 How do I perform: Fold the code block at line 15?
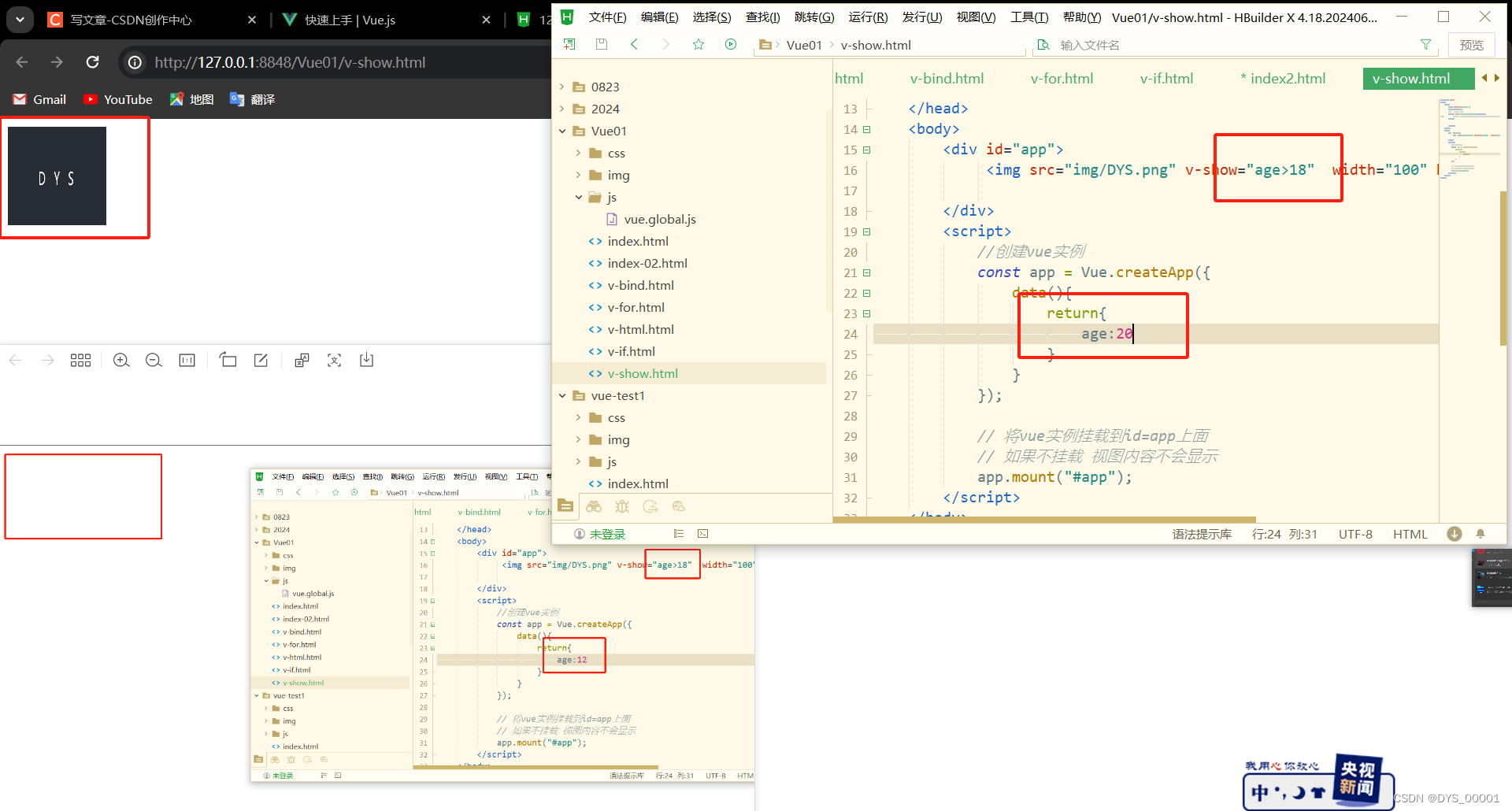tap(867, 150)
